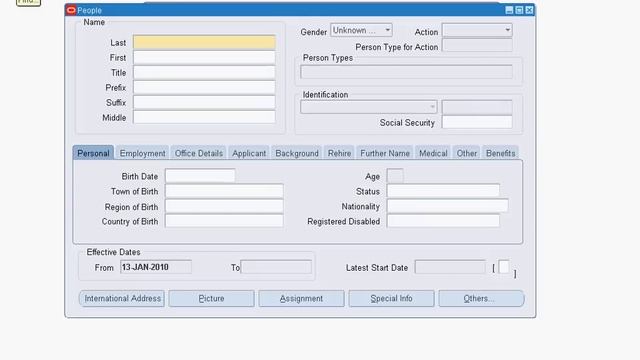The width and height of the screenshot is (640, 360).
Task: Minimize the People window
Action: (509, 10)
